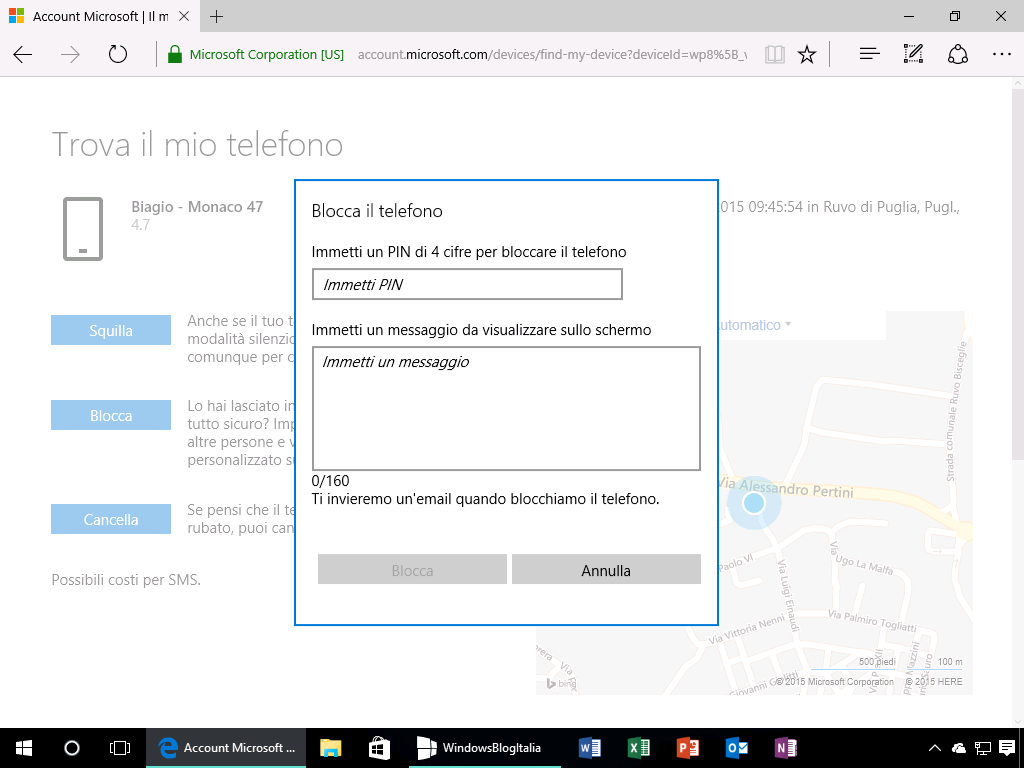This screenshot has height=783, width=1024.
Task: Click the network tray icon
Action: coord(982,748)
